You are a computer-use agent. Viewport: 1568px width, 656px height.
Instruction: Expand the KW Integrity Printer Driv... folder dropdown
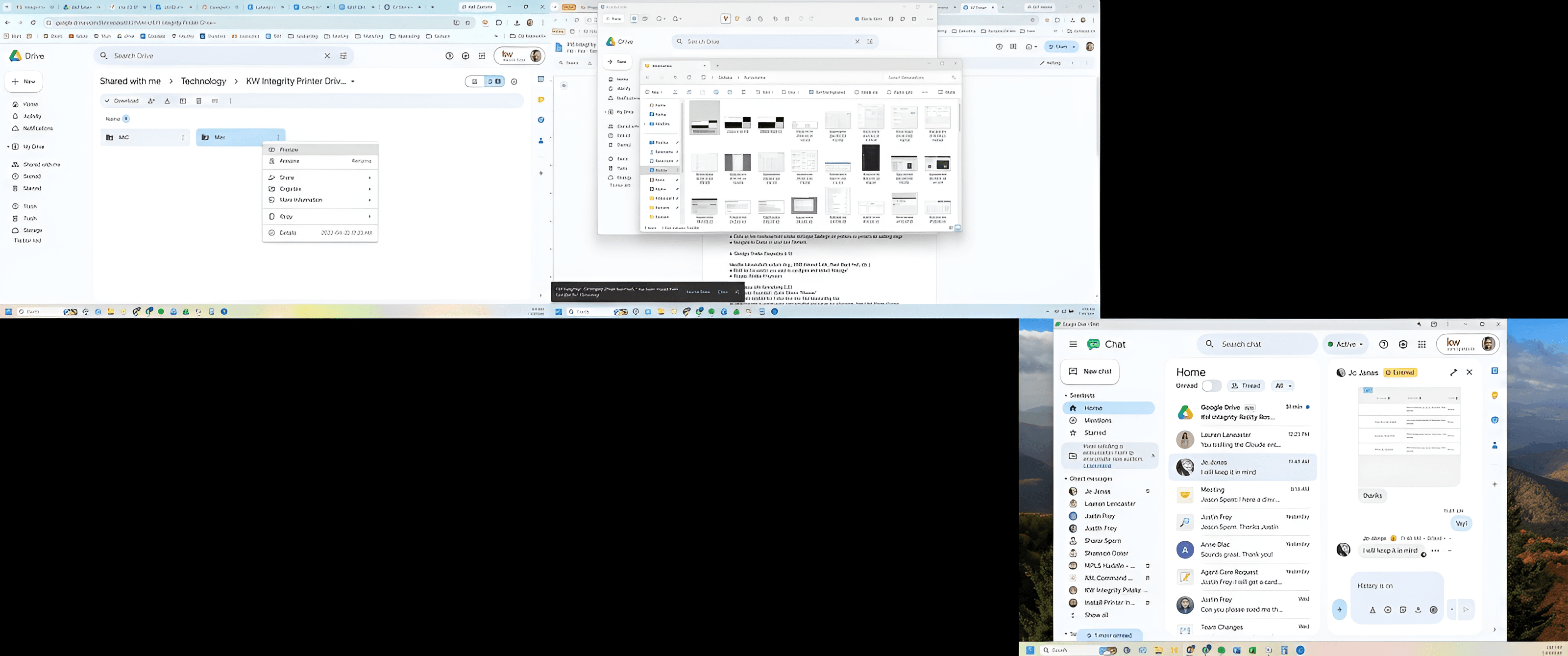353,81
